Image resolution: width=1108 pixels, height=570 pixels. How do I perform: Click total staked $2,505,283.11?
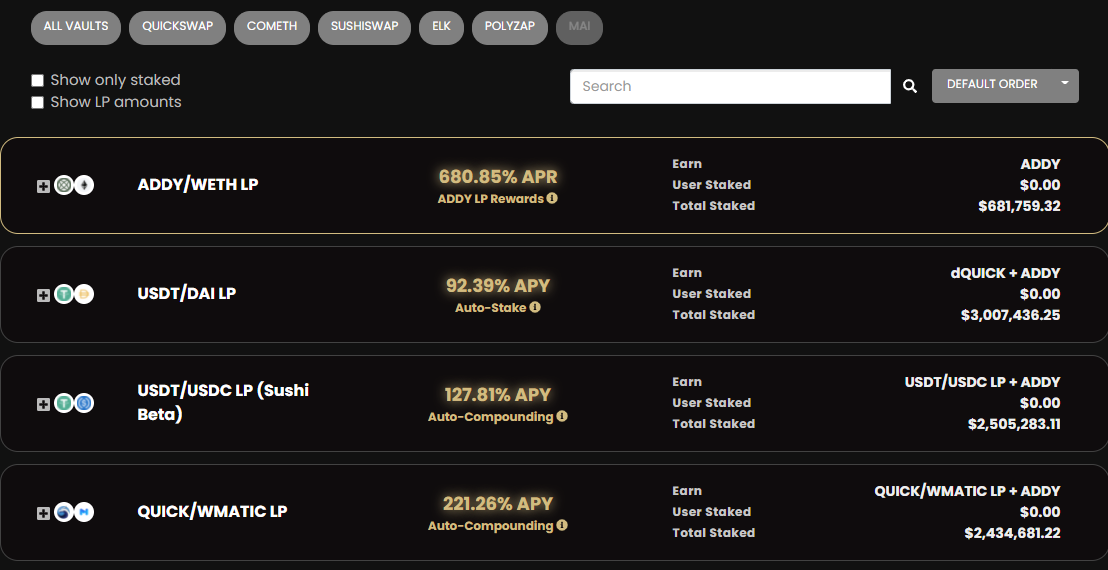(1014, 424)
